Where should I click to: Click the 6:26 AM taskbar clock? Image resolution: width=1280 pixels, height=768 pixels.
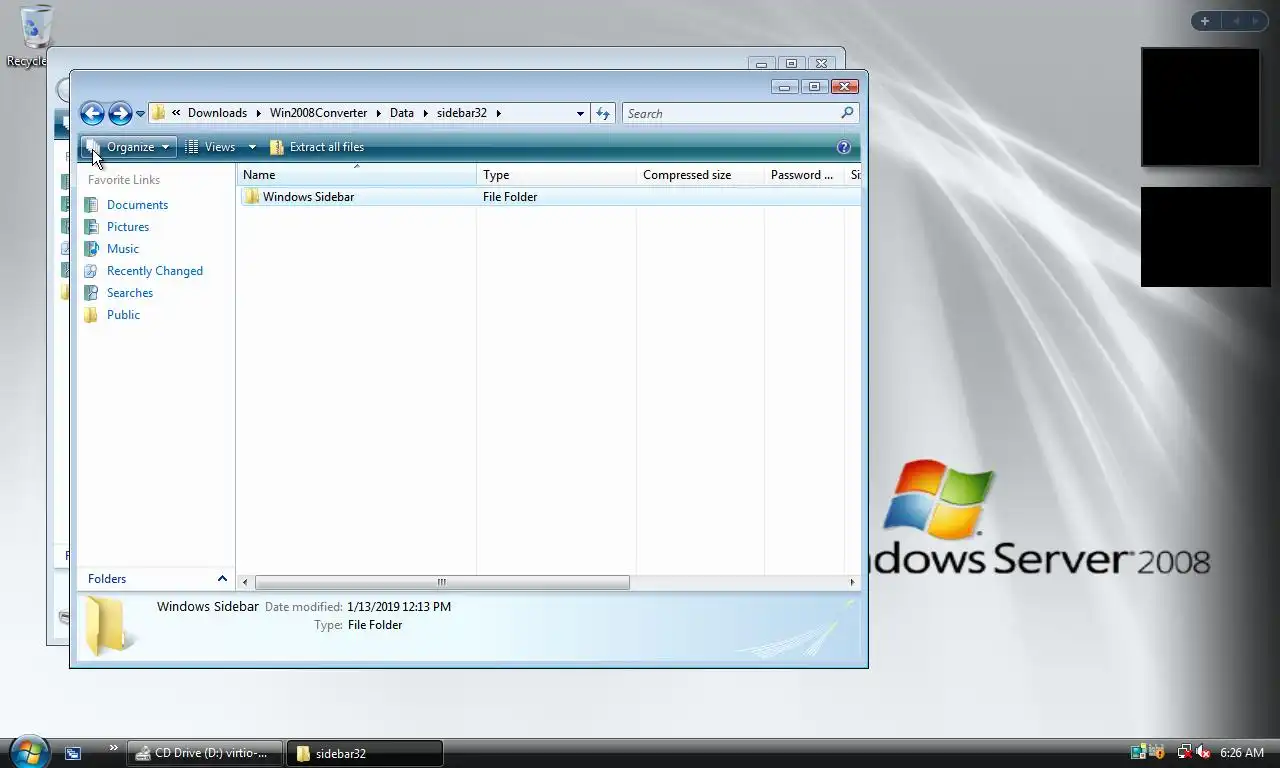coord(1242,753)
